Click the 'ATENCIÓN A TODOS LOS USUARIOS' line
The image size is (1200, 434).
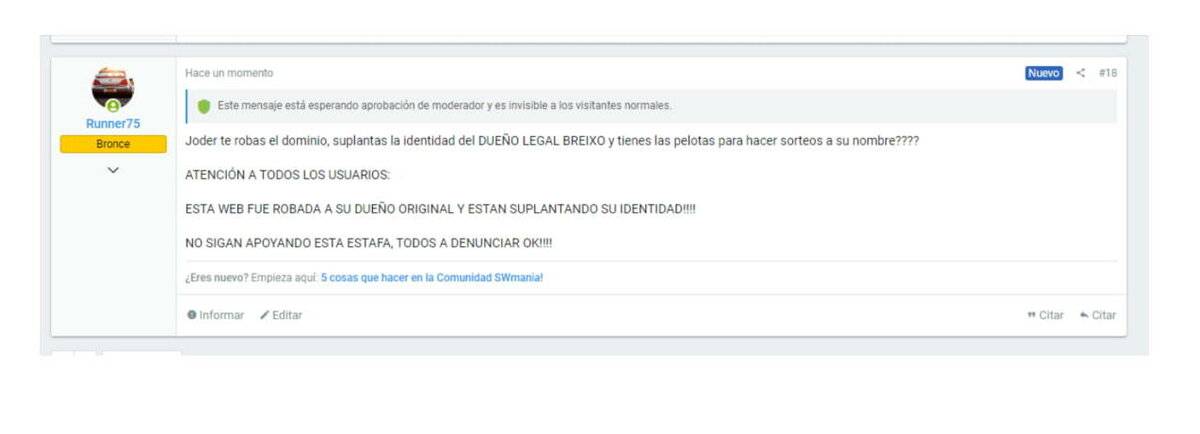[x=288, y=175]
